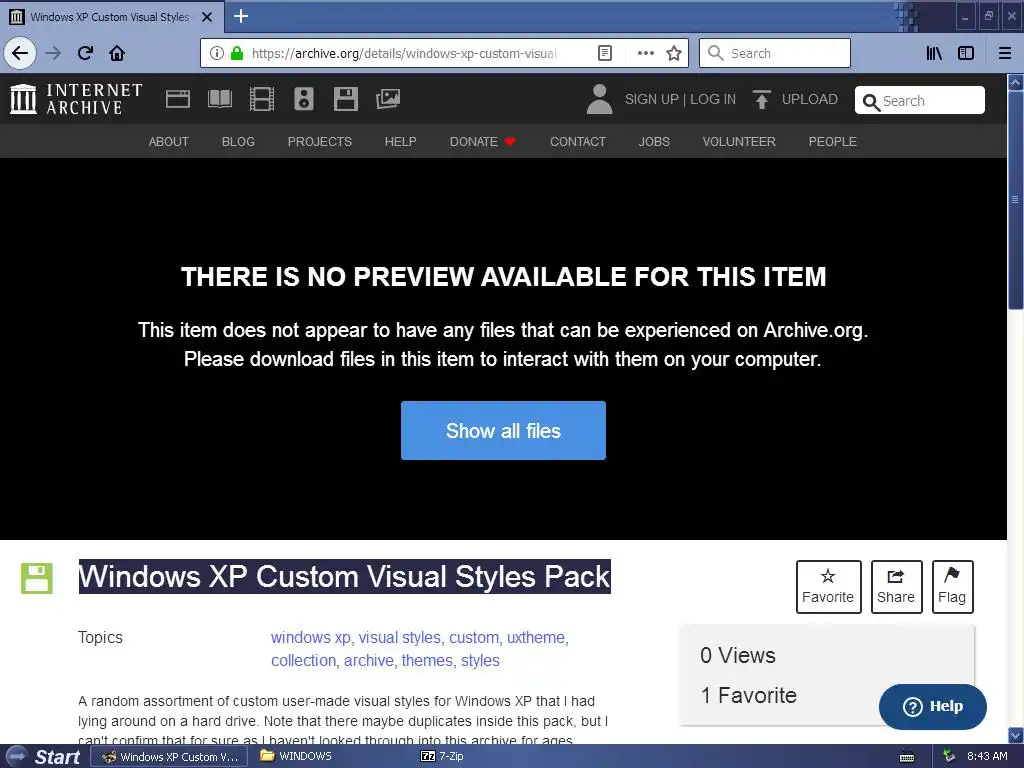Click the Show all files button
The height and width of the screenshot is (768, 1024).
click(504, 430)
